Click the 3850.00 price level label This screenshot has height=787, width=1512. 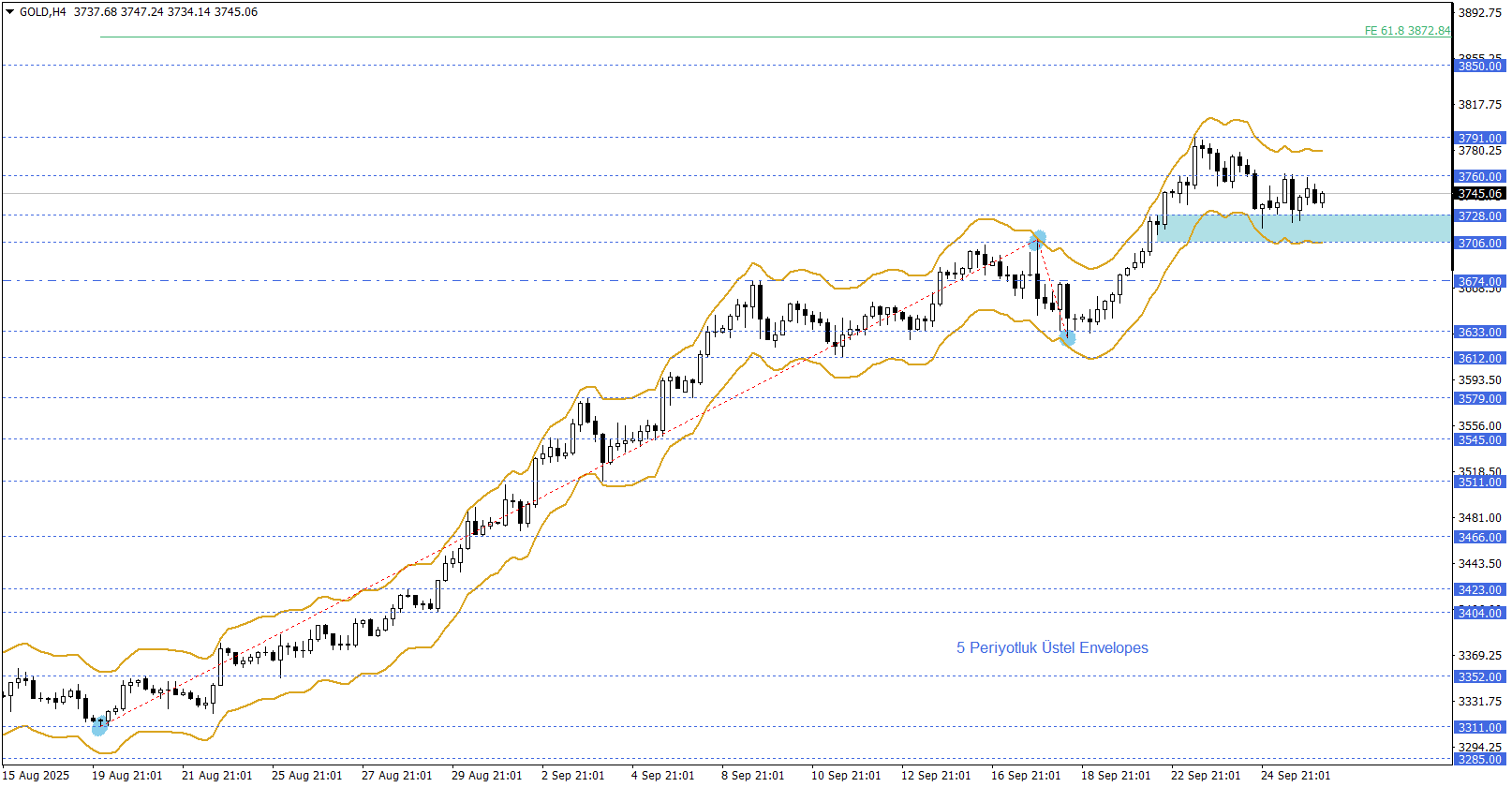1480,66
